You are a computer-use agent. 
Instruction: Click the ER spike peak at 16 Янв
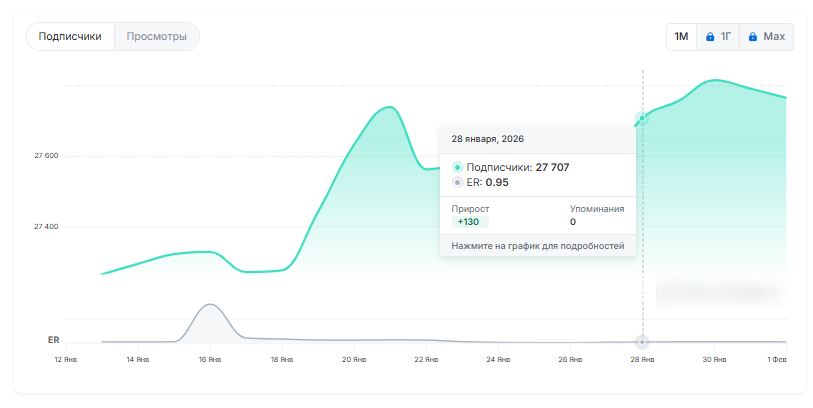click(x=210, y=304)
